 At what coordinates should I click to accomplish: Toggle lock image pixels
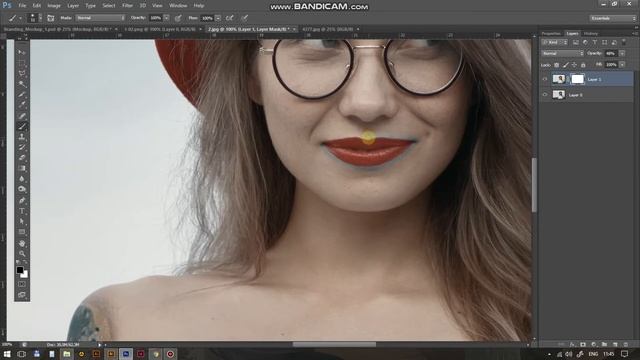point(566,65)
